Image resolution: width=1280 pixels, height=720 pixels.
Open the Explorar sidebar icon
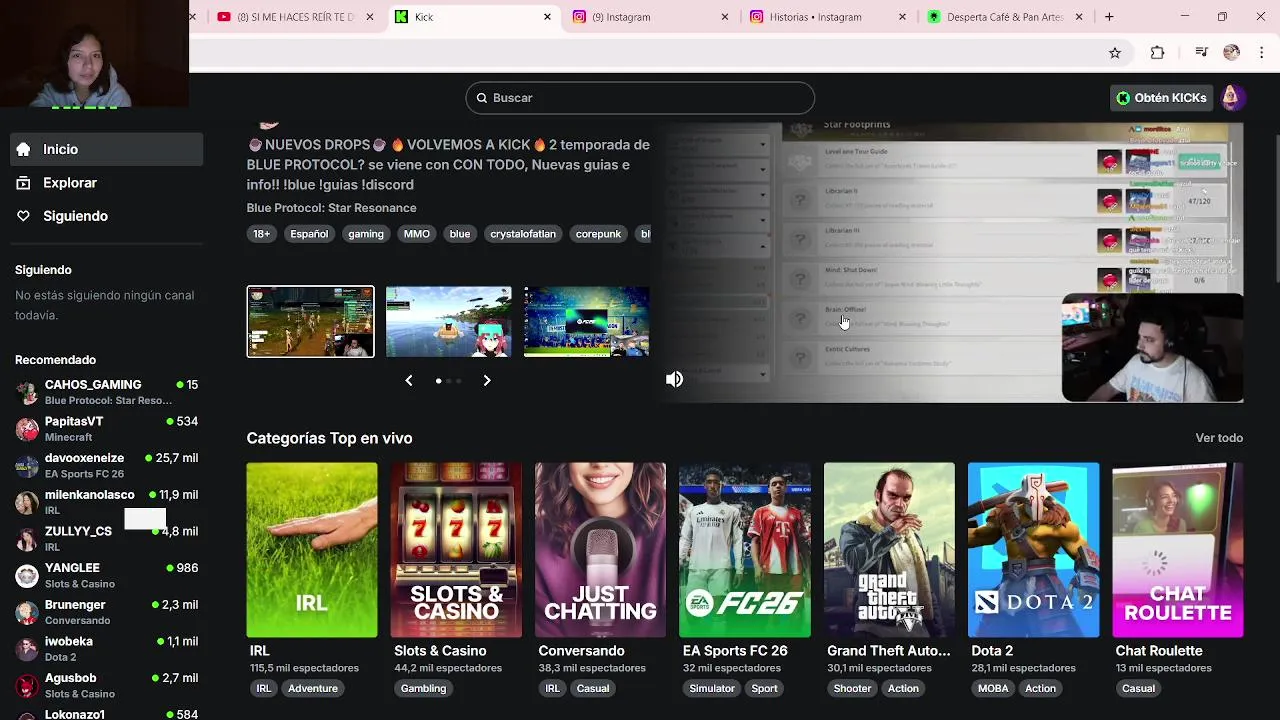[x=23, y=183]
